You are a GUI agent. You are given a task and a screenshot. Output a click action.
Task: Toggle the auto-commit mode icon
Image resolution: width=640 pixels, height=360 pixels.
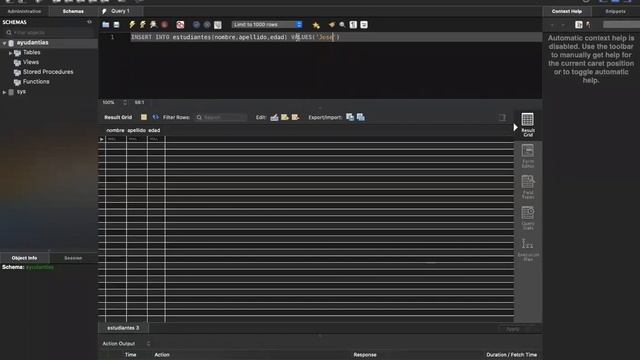coord(218,25)
